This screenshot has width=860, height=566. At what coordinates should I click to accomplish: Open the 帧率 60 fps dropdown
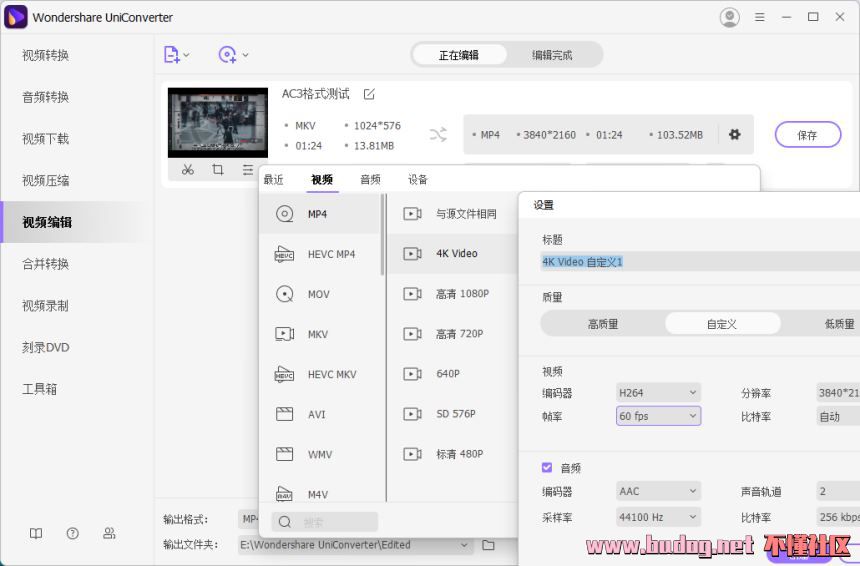(x=658, y=416)
